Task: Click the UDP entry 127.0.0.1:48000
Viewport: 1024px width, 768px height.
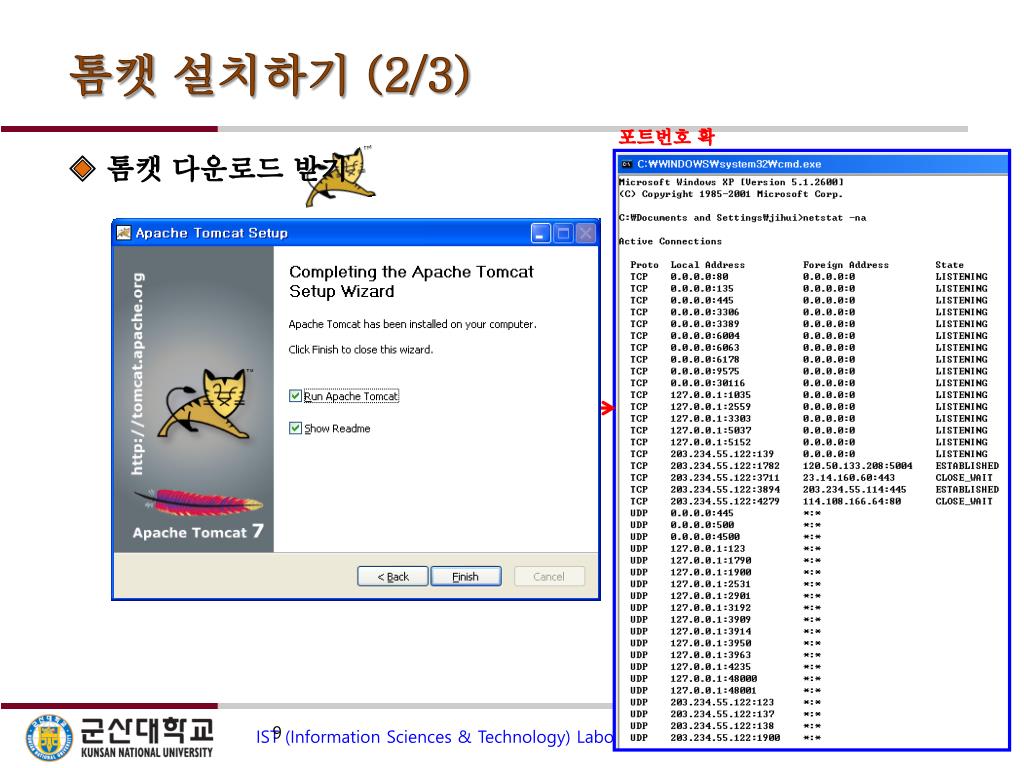Action: pos(714,679)
